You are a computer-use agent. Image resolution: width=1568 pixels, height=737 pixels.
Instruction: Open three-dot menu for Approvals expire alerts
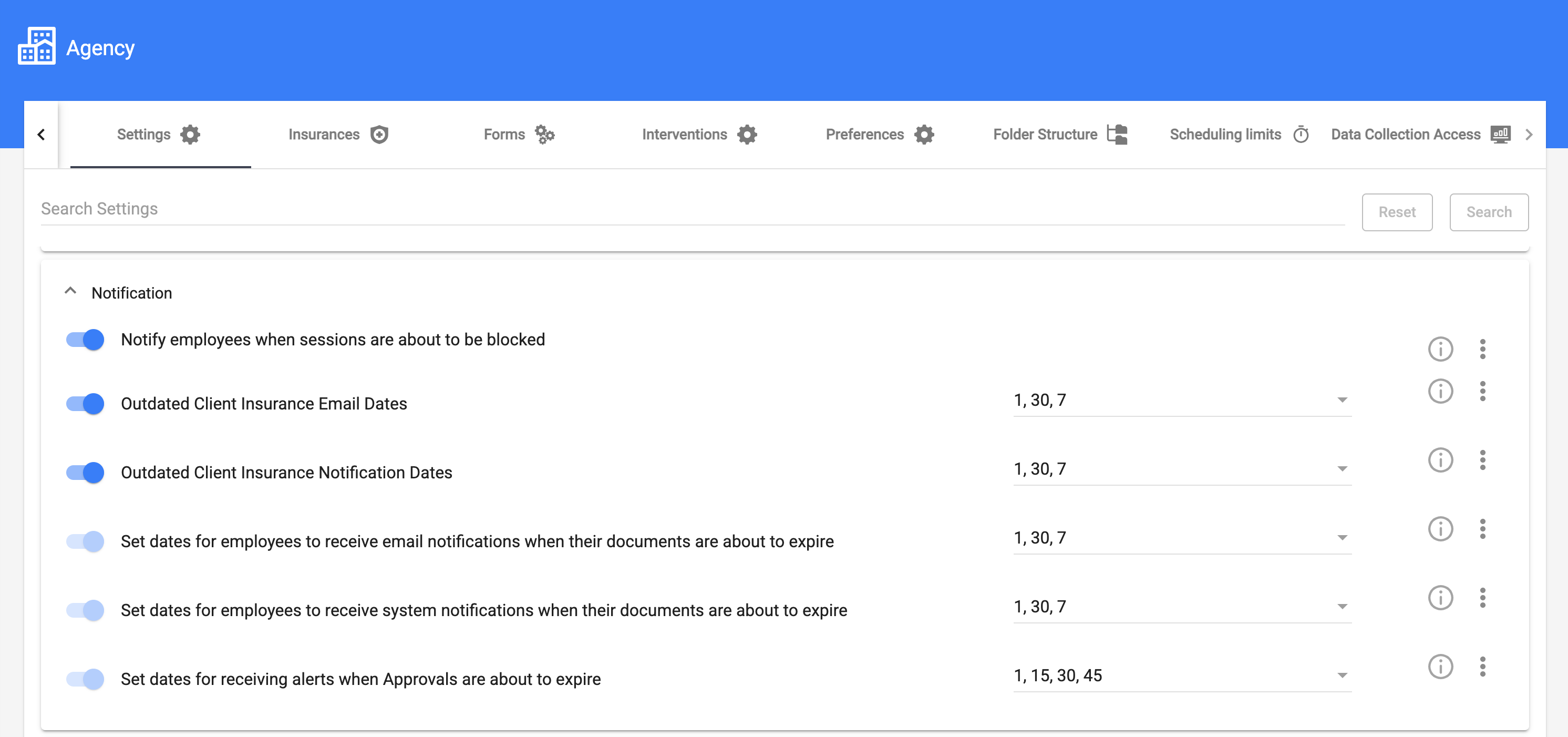coord(1482,667)
